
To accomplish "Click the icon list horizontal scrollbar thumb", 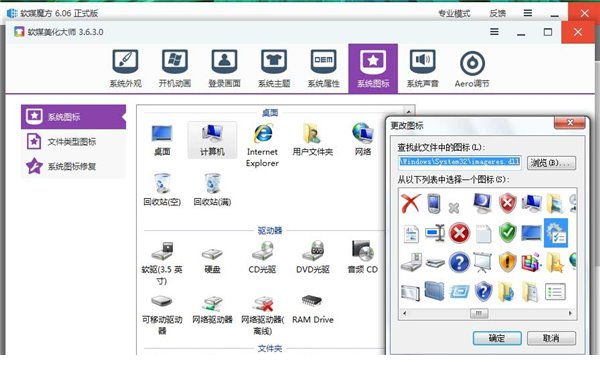I will point(479,313).
